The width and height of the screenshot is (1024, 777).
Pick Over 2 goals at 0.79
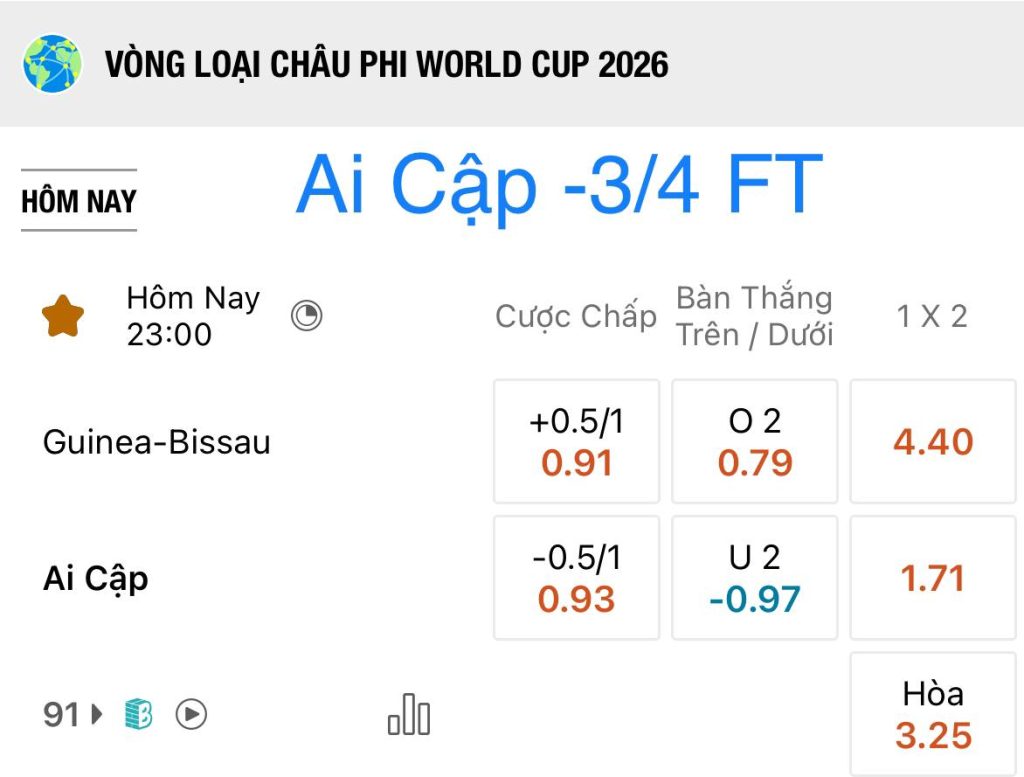754,441
